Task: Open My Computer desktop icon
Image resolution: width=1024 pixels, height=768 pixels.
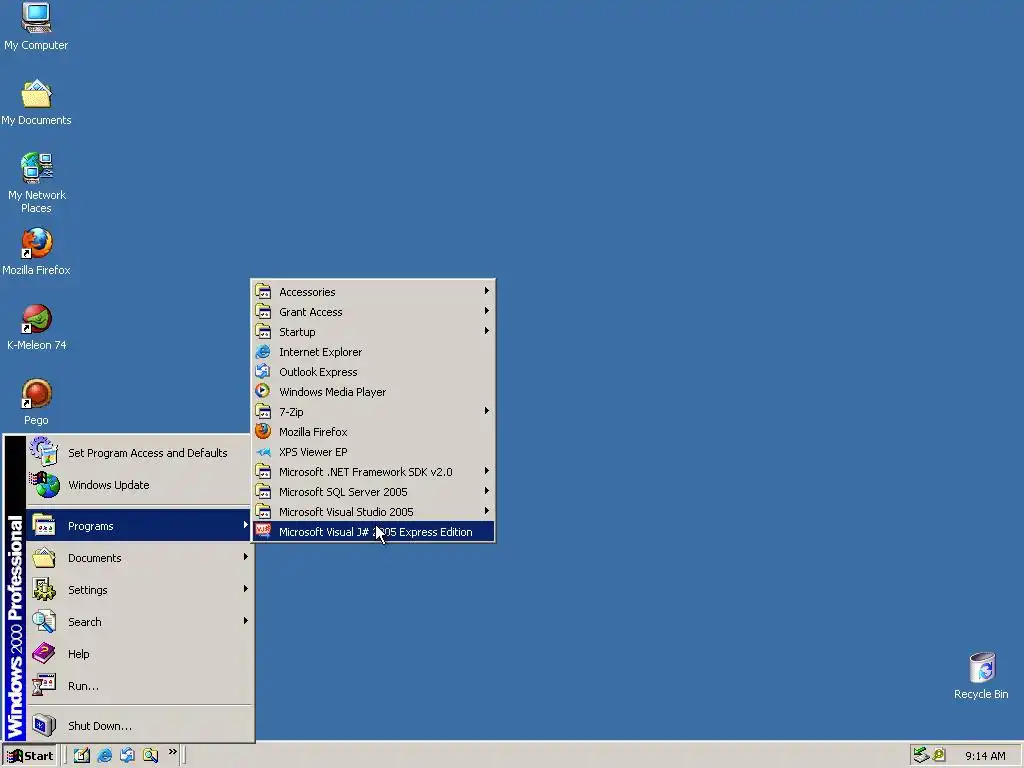Action: click(x=36, y=26)
